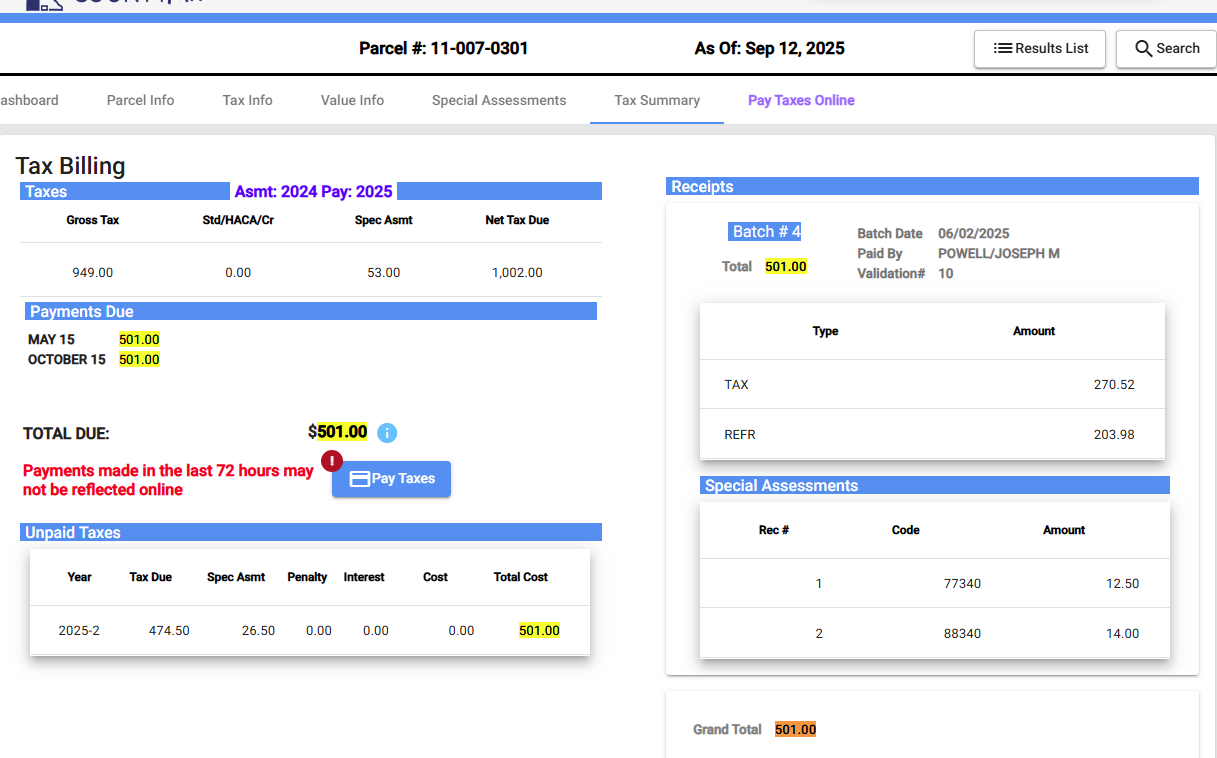Select the TAX row in Receipts table

click(x=931, y=385)
